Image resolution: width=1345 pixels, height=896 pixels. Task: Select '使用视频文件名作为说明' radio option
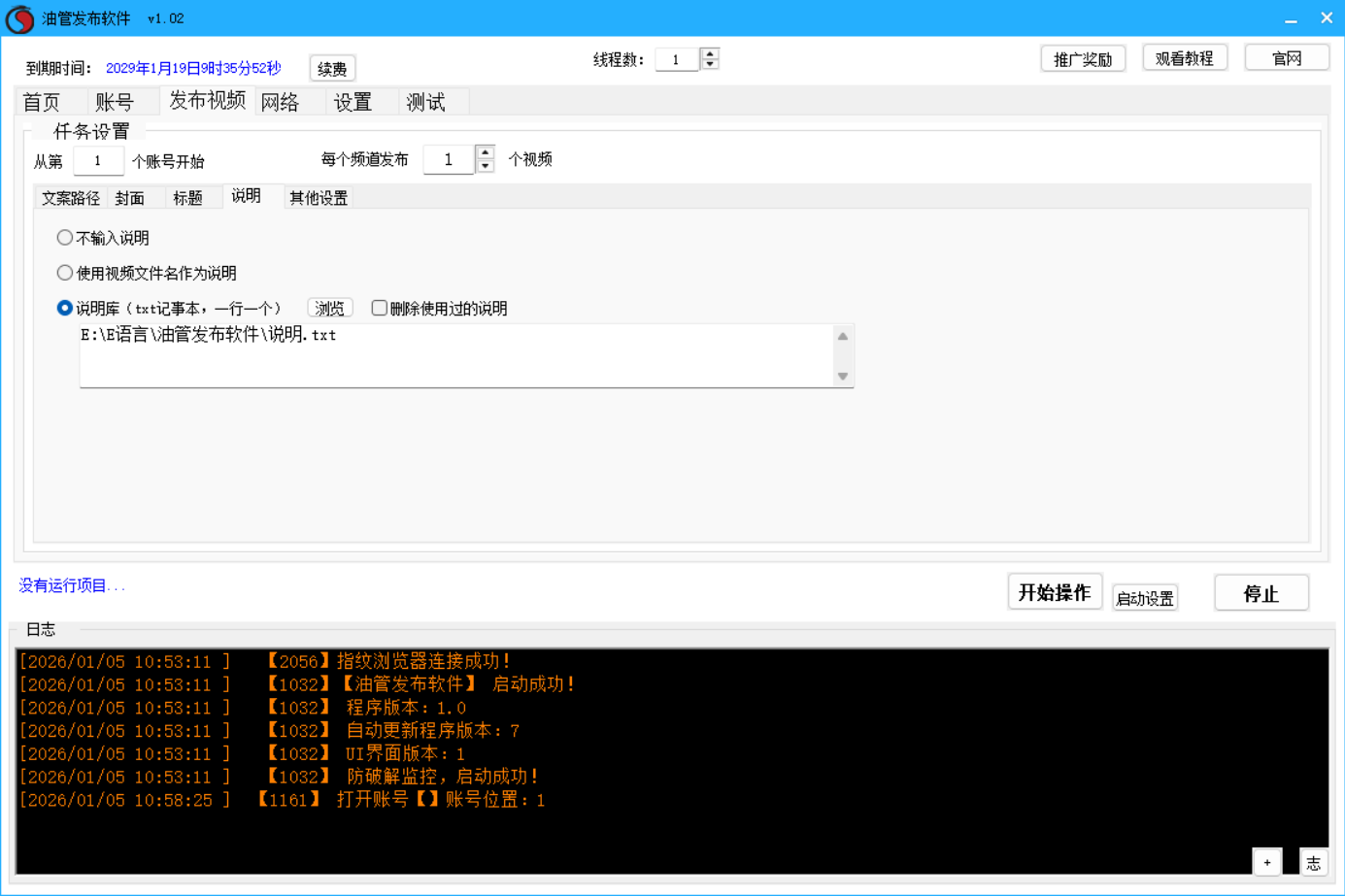click(65, 273)
